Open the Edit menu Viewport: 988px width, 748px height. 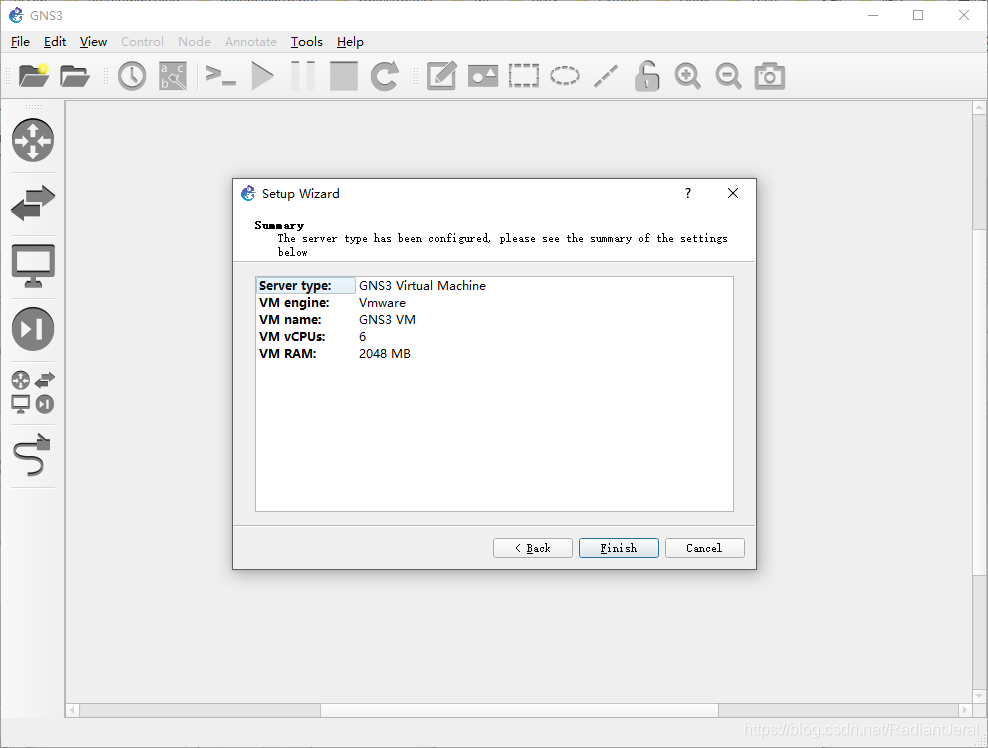click(x=55, y=42)
